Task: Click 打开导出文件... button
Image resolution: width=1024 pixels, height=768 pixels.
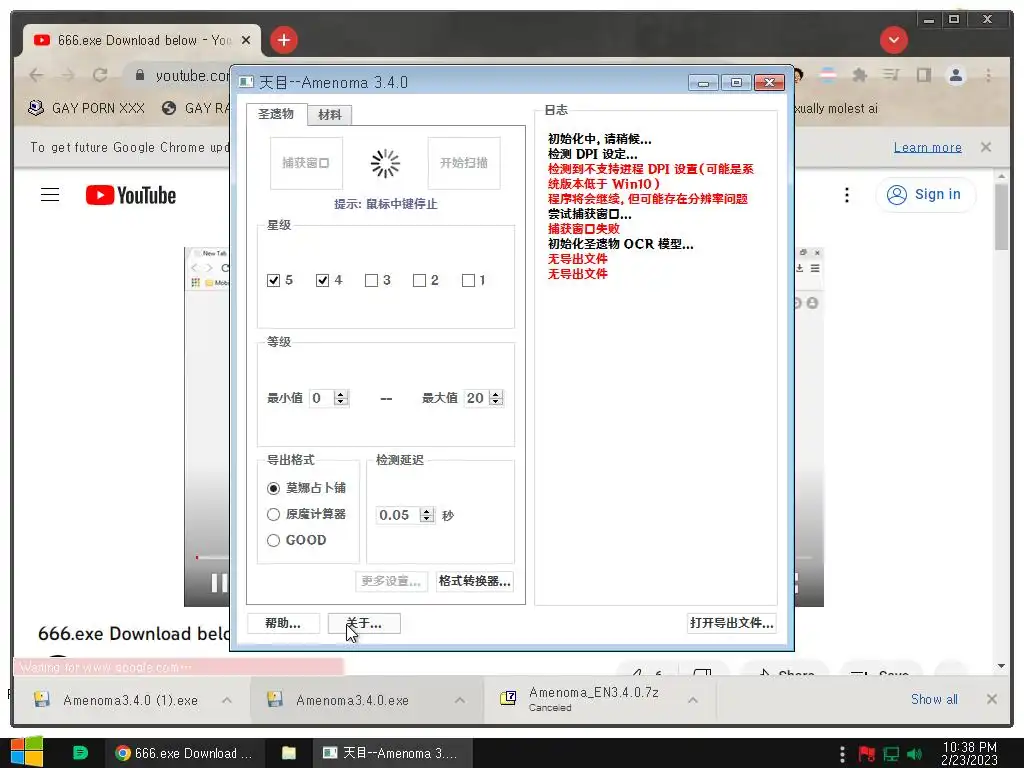Action: pos(732,623)
